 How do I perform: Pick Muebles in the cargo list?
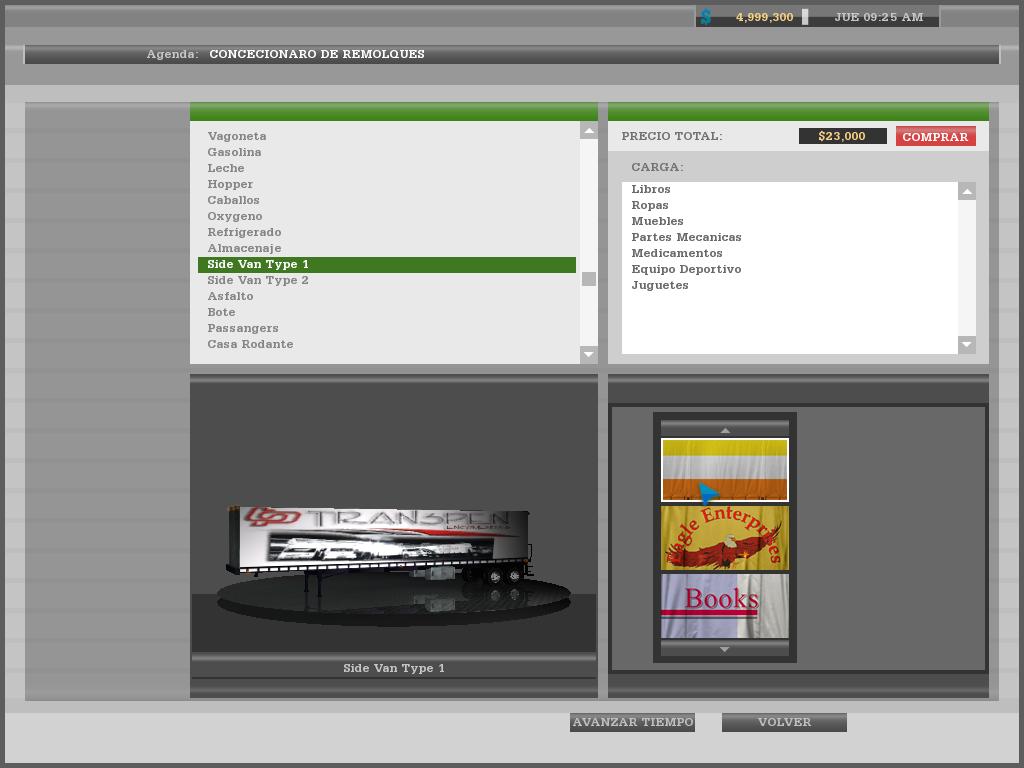657,221
